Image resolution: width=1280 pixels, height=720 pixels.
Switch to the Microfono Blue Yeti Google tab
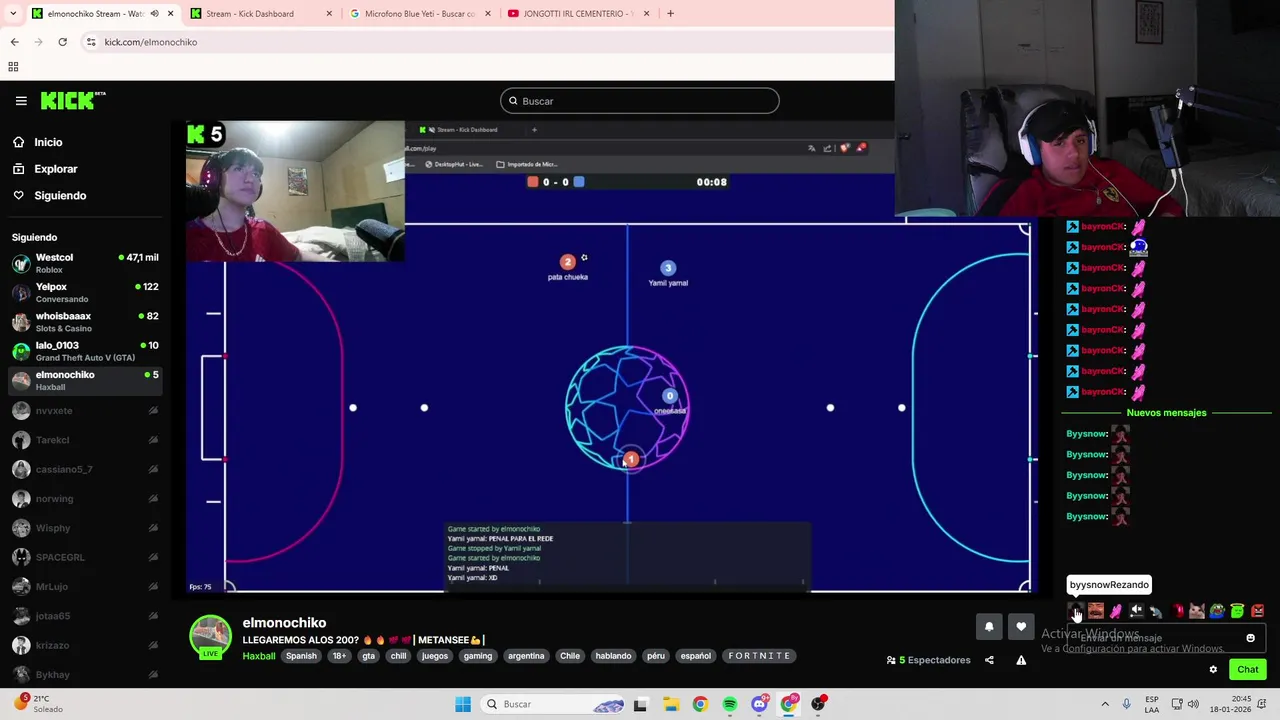point(419,14)
